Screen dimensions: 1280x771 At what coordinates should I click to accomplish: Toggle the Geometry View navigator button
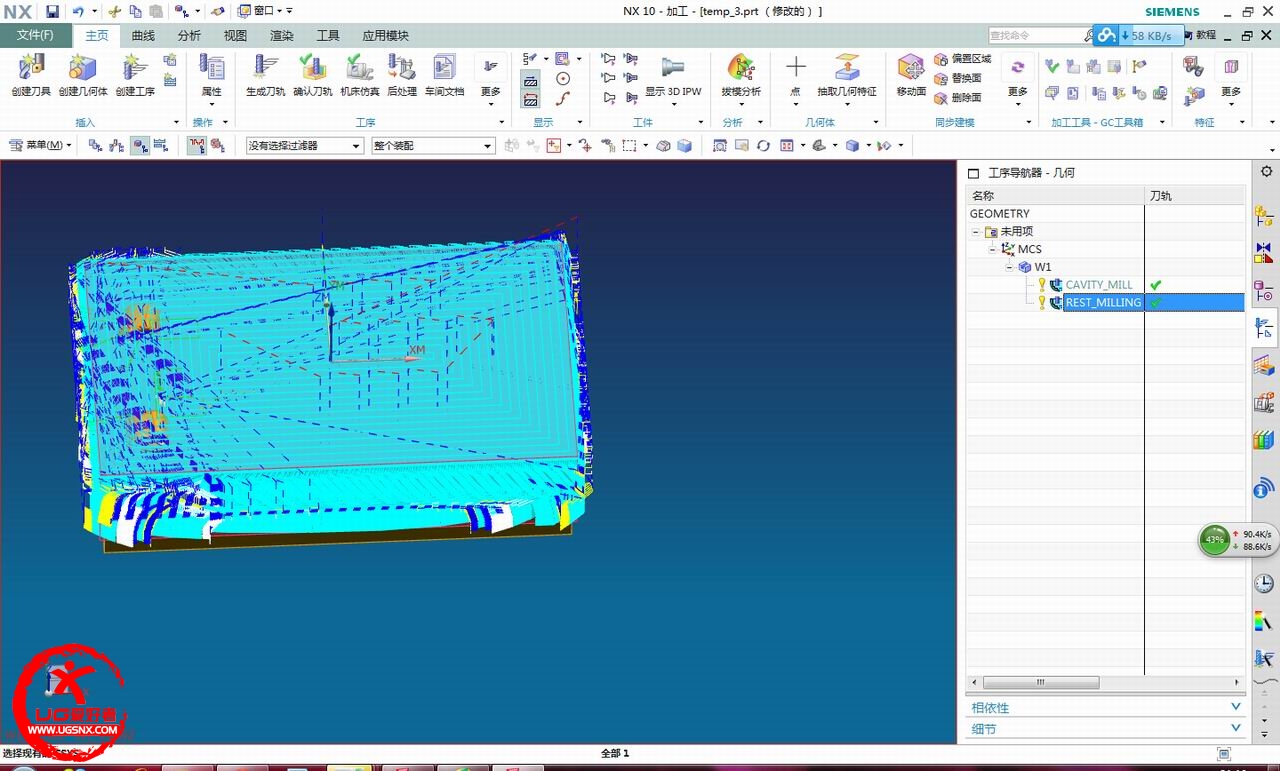139,145
